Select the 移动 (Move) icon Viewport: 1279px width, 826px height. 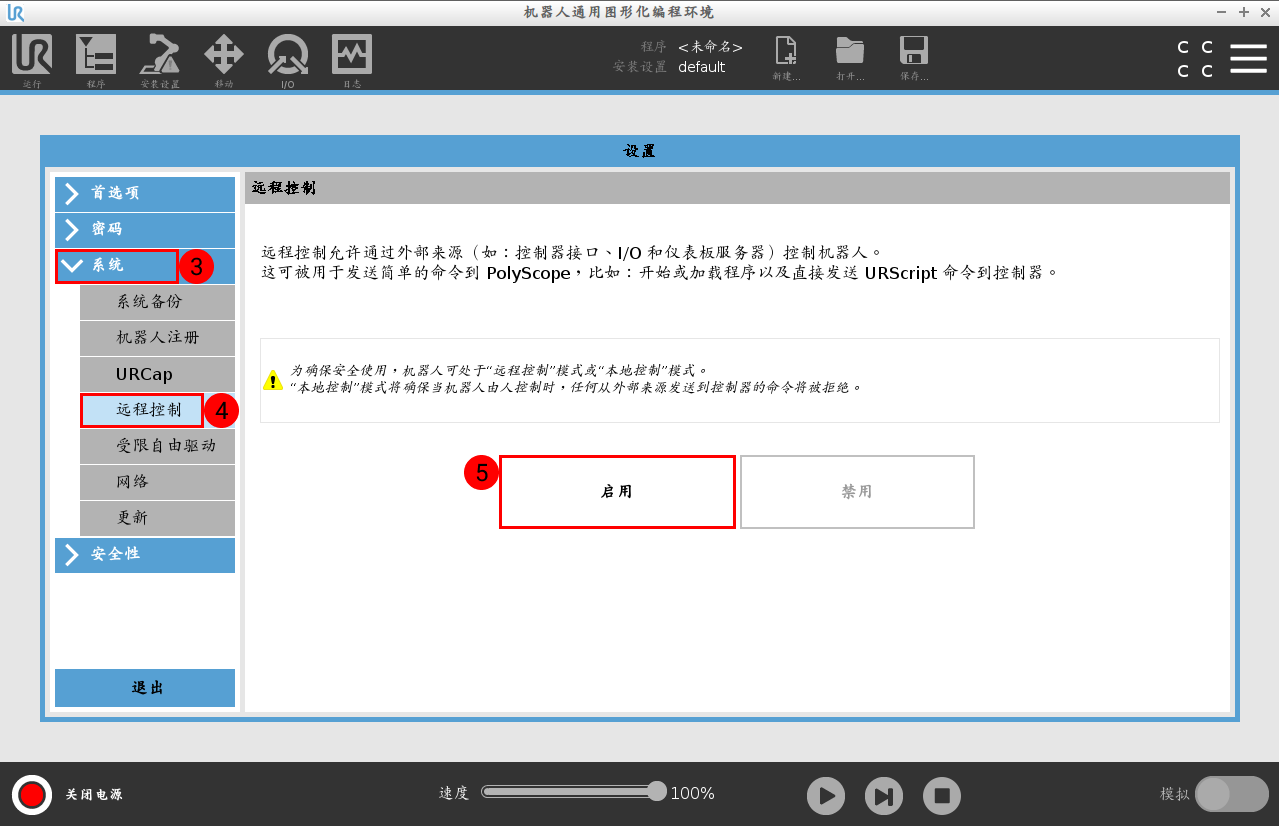pyautogui.click(x=224, y=60)
